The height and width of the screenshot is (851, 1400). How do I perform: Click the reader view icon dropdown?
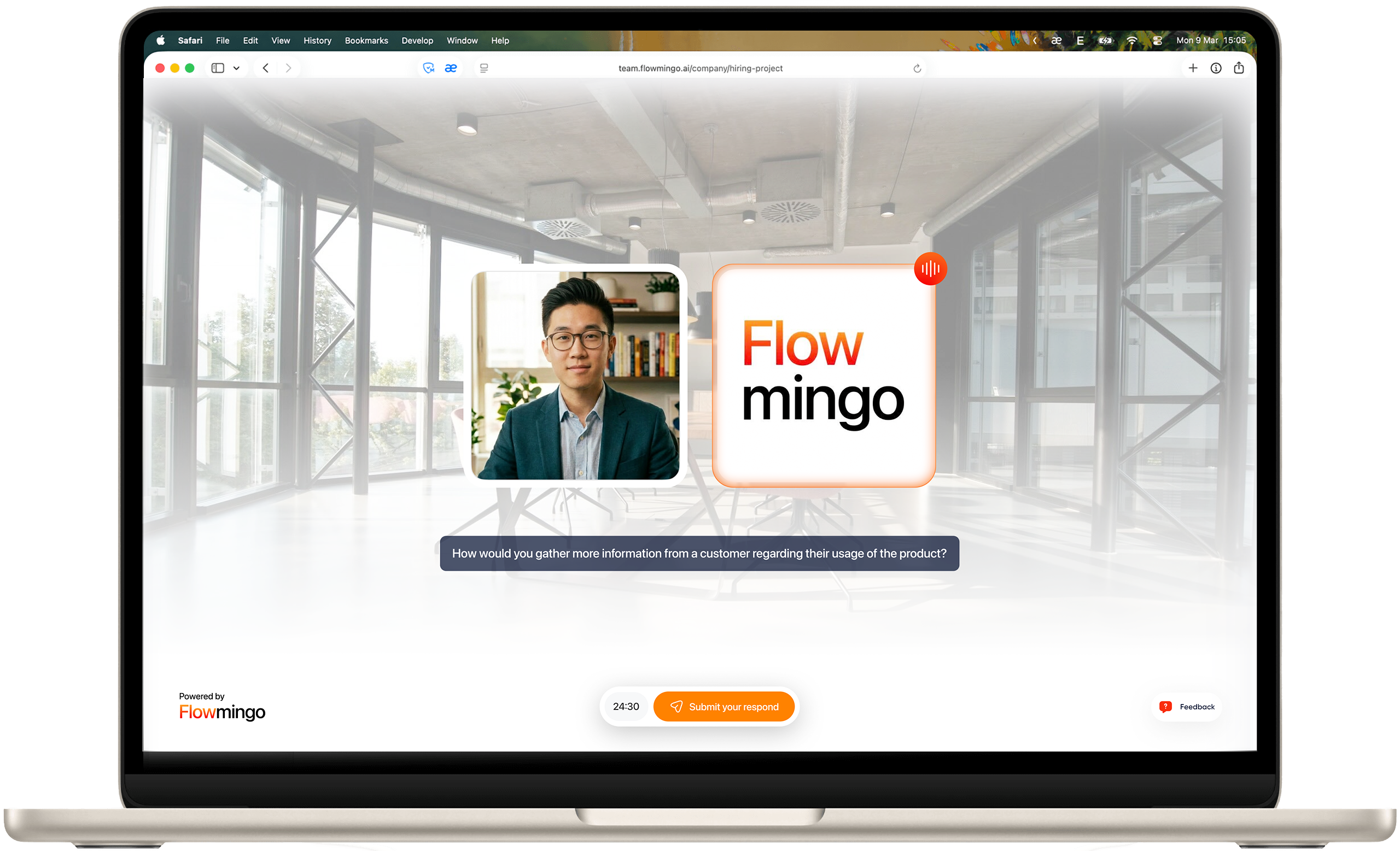[x=483, y=68]
